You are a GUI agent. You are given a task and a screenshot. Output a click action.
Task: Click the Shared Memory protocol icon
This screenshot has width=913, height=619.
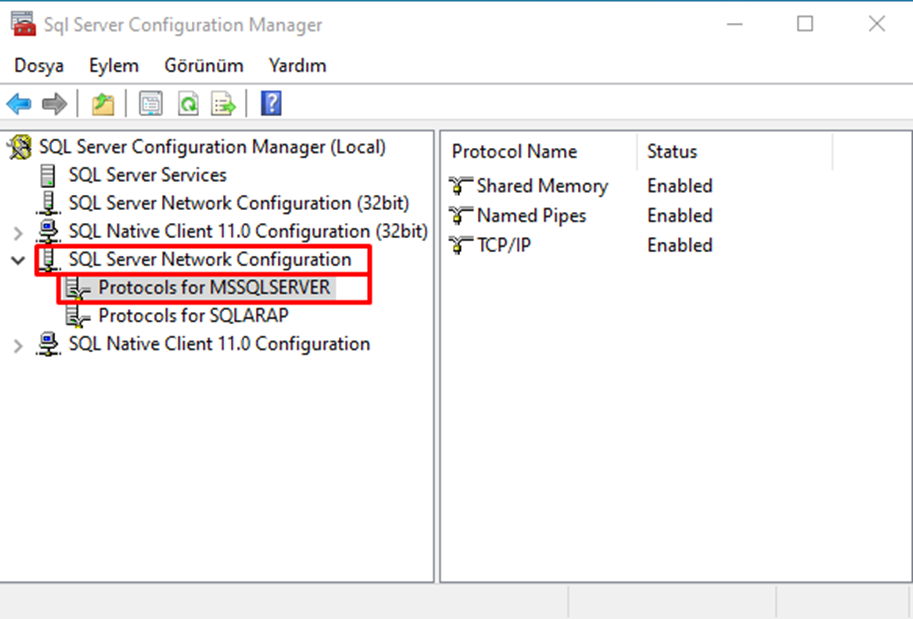tap(460, 186)
